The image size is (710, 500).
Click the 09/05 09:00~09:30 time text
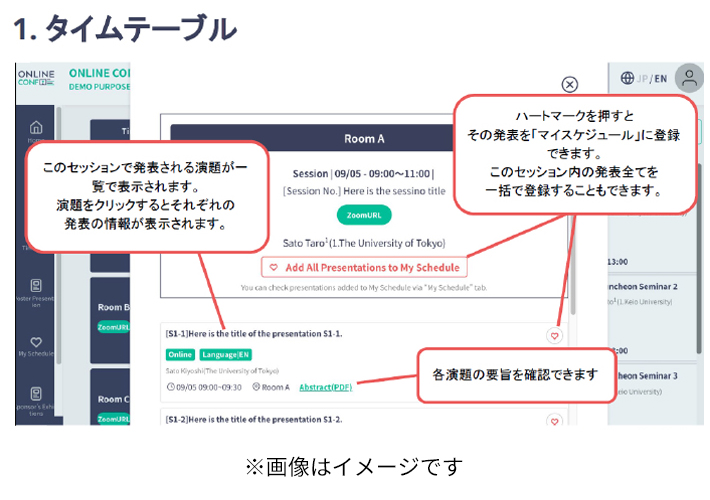[204, 387]
